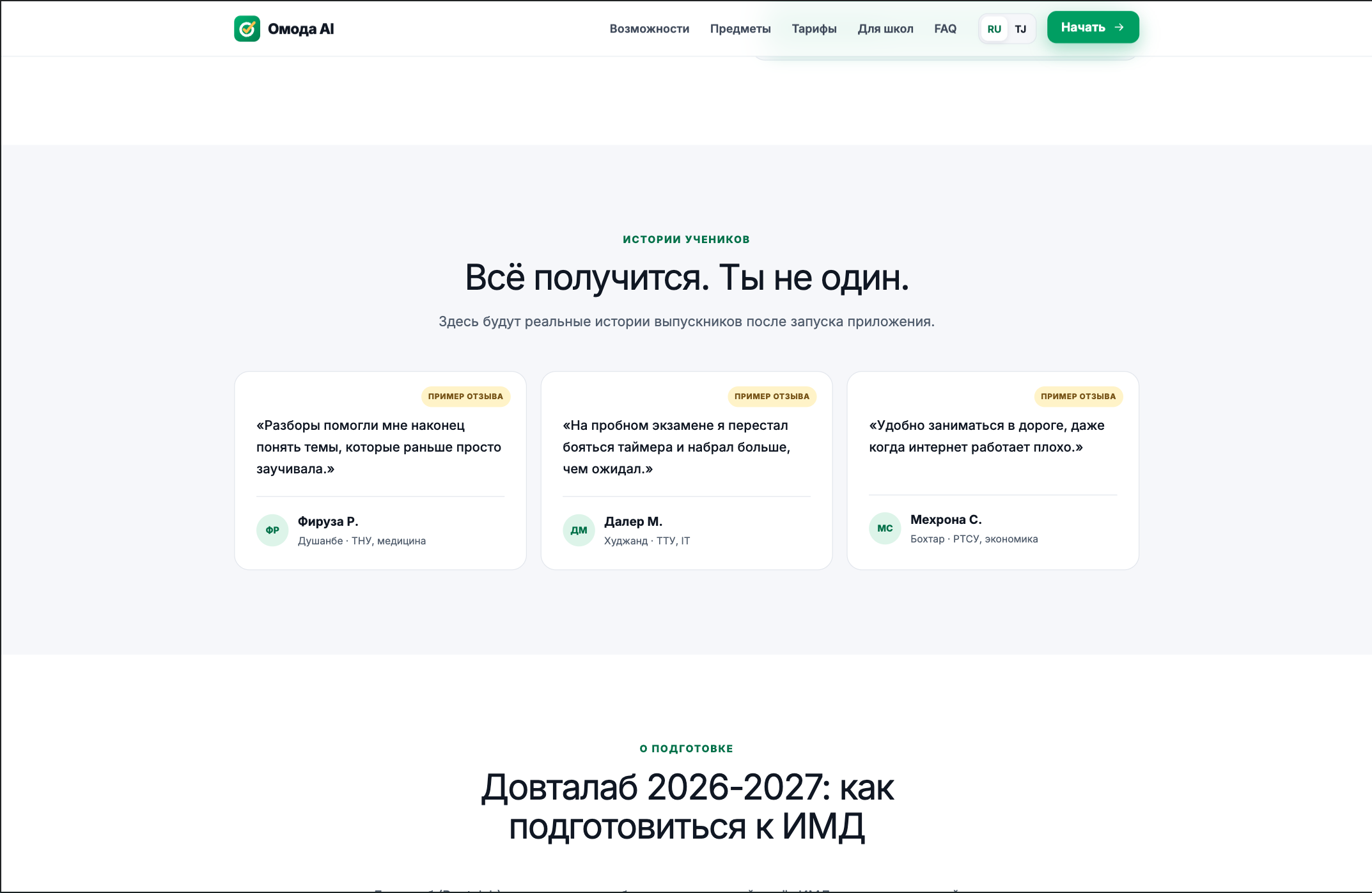Click the arrow icon in Начать button
This screenshot has height=893, width=1372.
coord(1119,28)
